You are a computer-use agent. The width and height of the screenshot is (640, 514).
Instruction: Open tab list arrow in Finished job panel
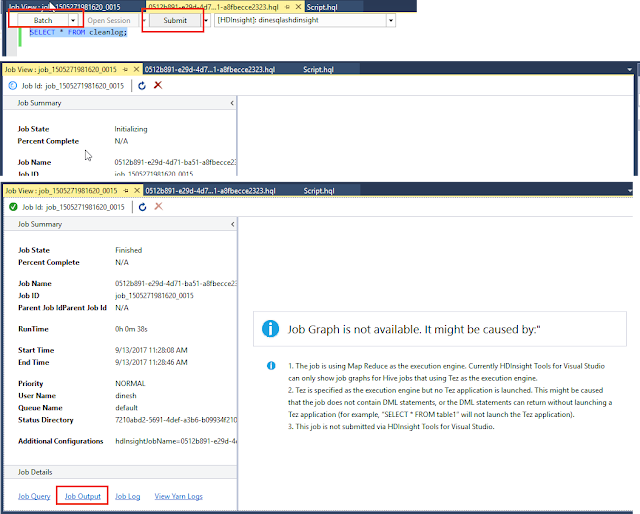[x=631, y=191]
